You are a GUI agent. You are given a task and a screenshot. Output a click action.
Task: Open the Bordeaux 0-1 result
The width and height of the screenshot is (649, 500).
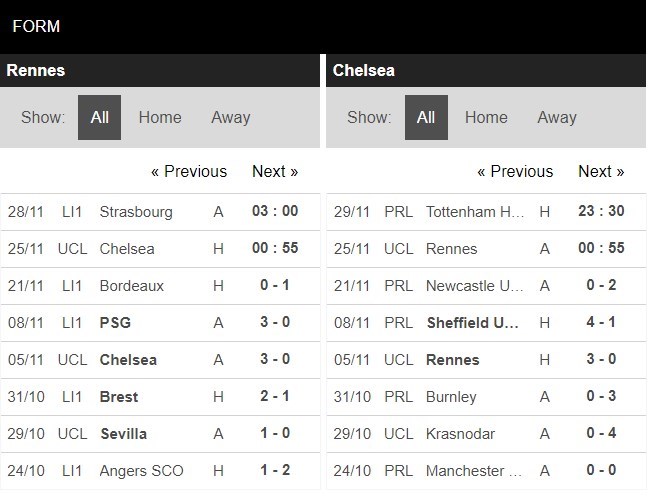pos(275,286)
